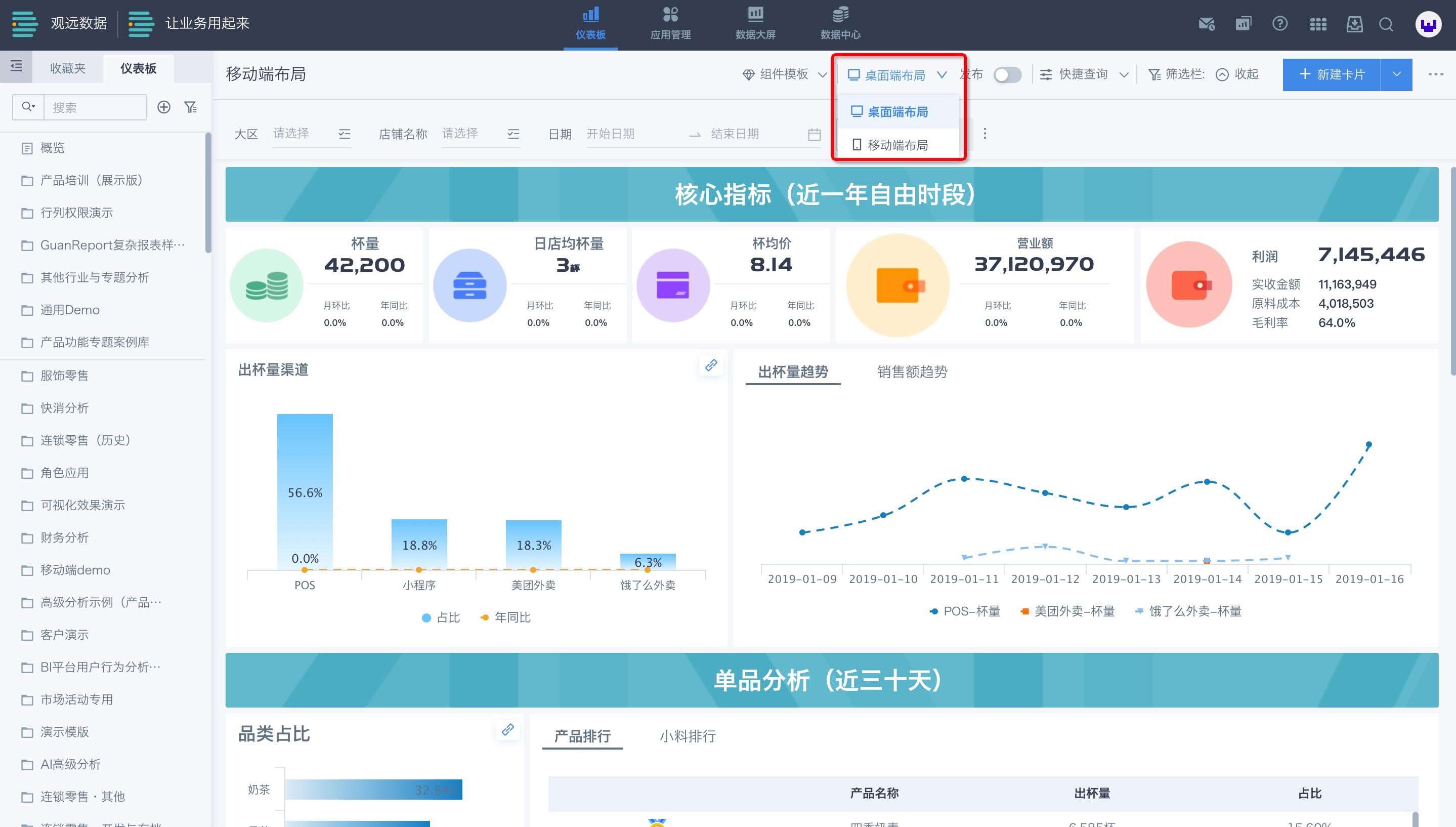1456x827 pixels.
Task: Open the download inbox icon
Action: pos(1354,24)
